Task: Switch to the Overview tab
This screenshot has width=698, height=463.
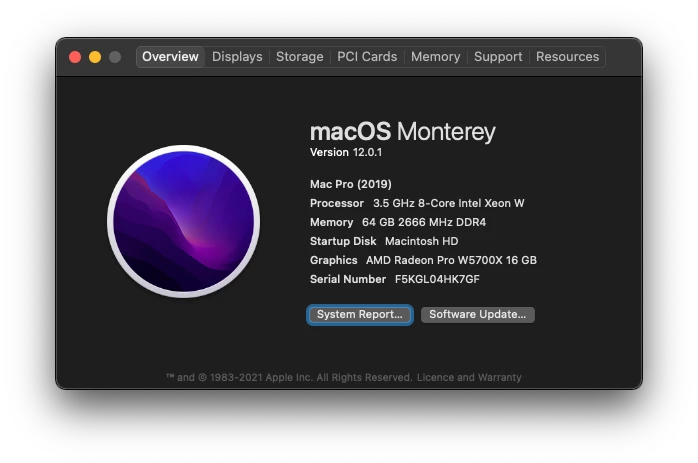Action: pyautogui.click(x=170, y=57)
